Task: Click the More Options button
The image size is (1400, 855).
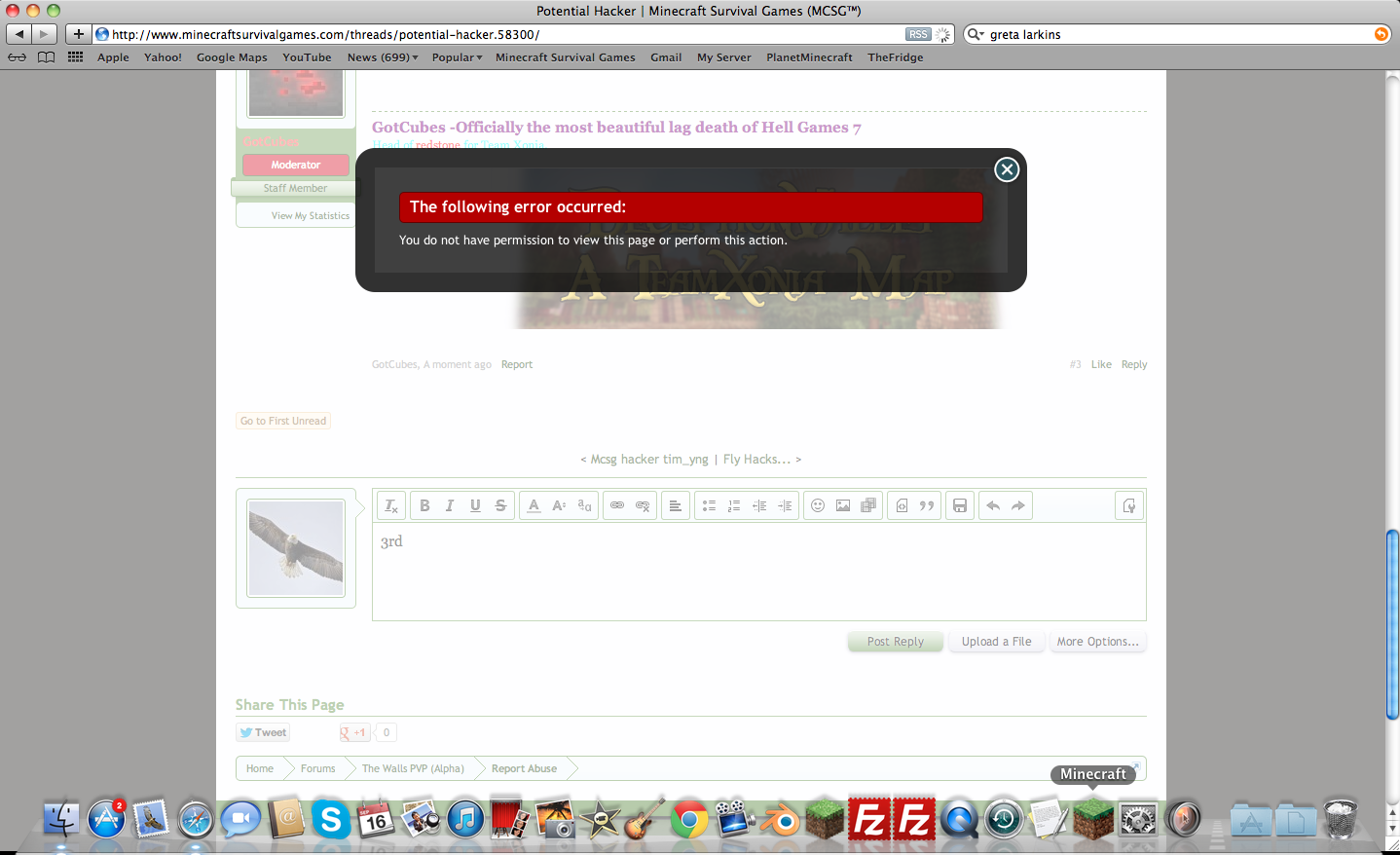Action: pyautogui.click(x=1097, y=642)
